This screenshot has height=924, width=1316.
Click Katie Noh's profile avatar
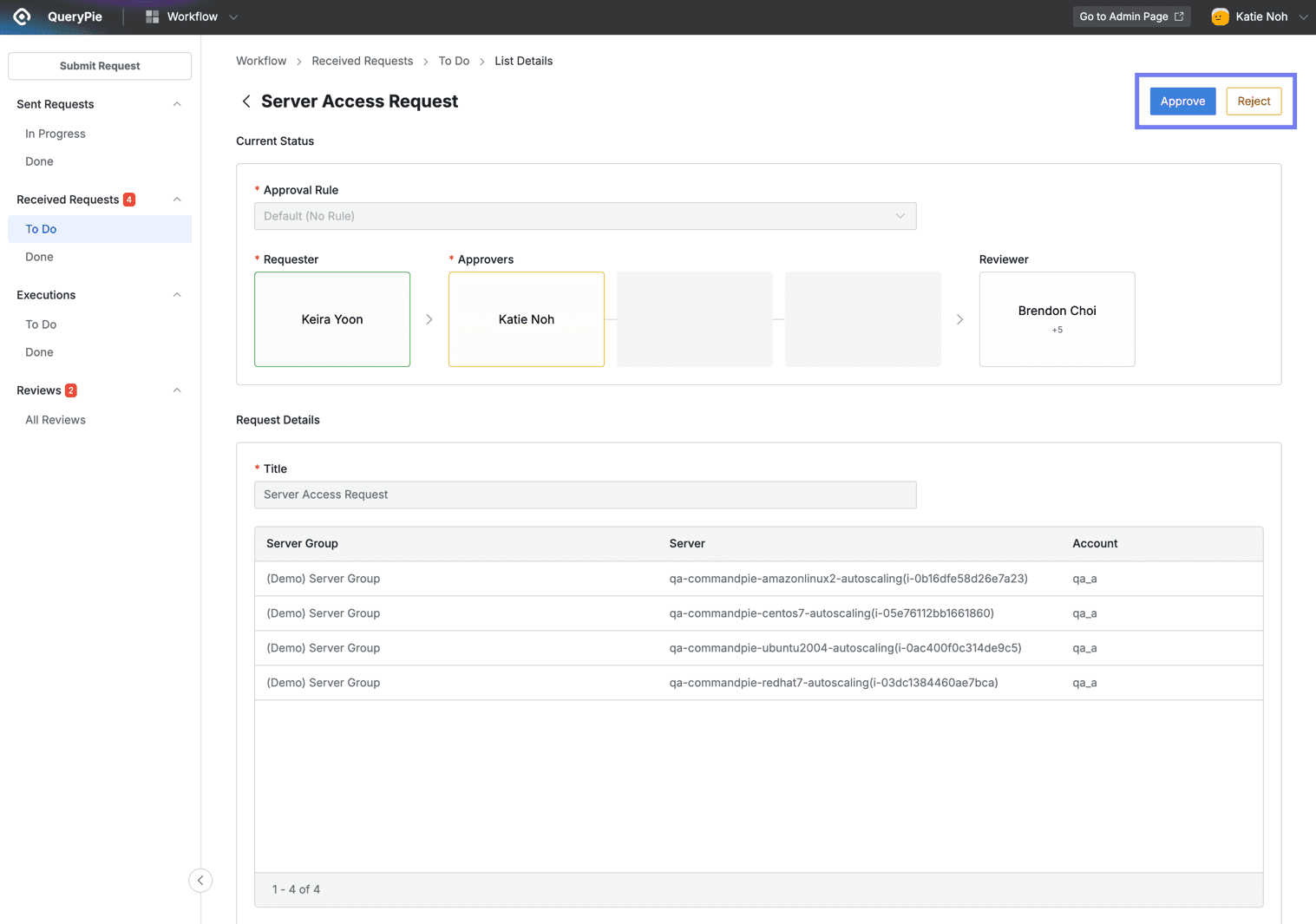click(1220, 16)
